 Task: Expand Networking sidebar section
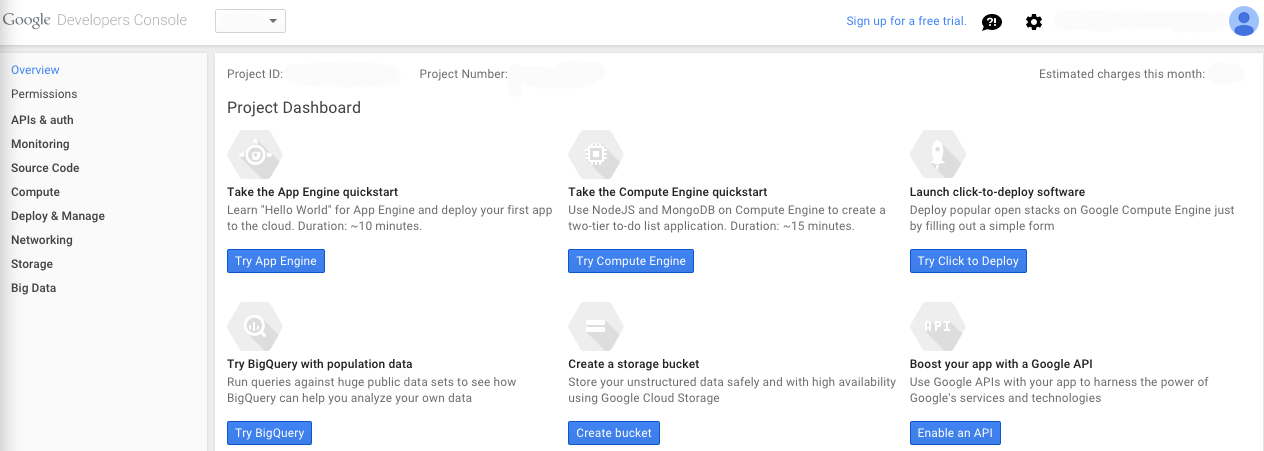click(42, 240)
